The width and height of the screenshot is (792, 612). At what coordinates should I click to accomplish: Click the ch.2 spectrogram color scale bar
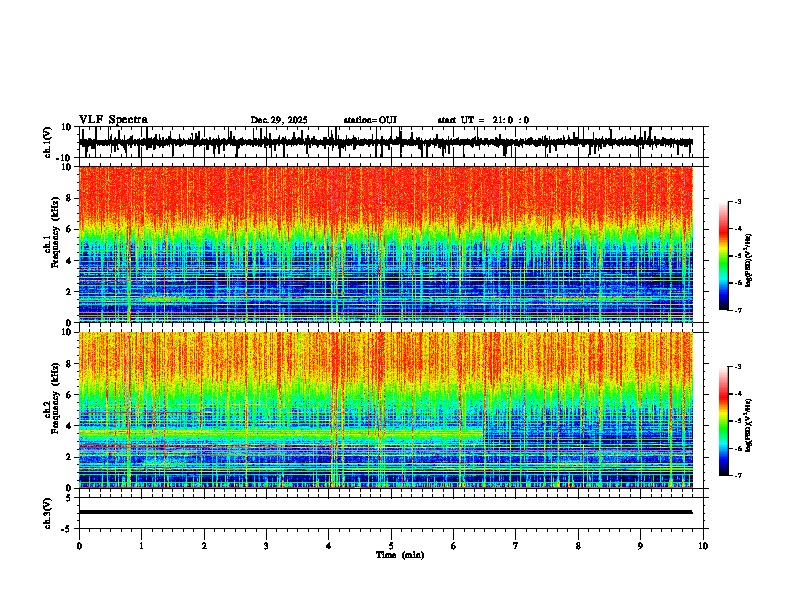click(724, 421)
